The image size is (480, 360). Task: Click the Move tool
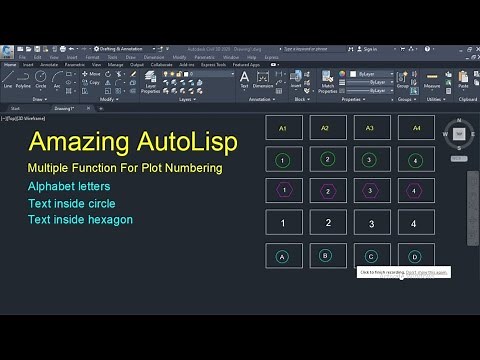(x=91, y=74)
